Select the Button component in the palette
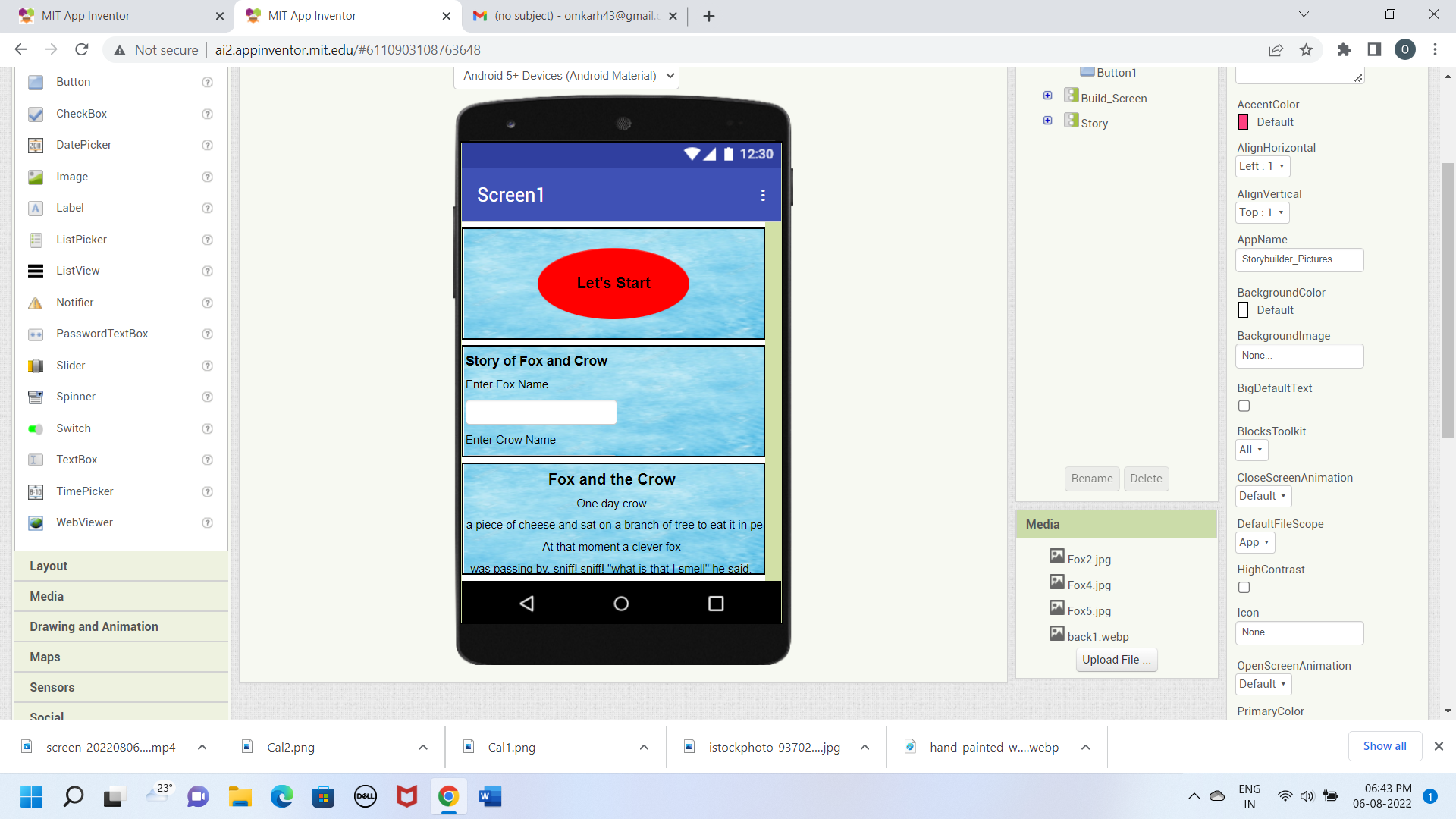Screen dimensions: 1456x819 (74, 82)
